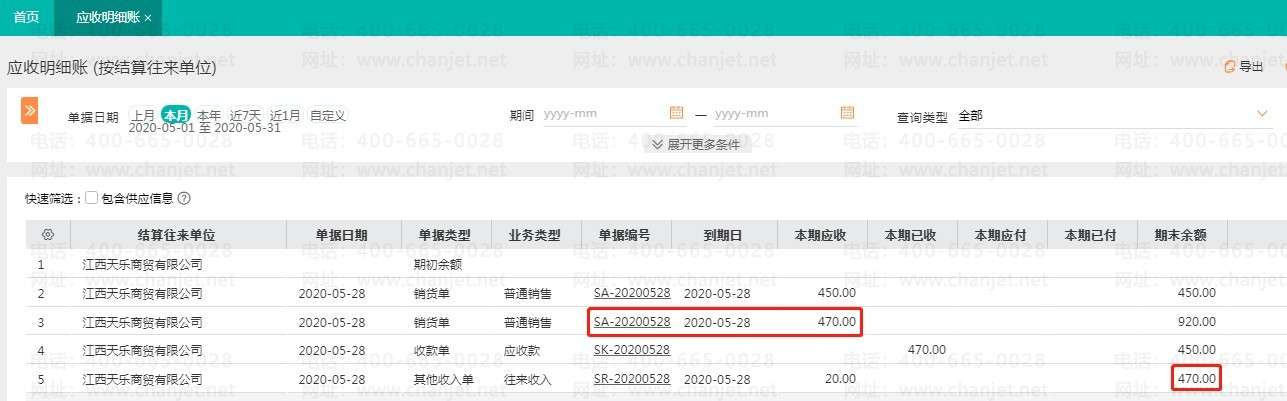Toggle the 包含供应信息 checkbox
Viewport: 1287px width, 401px height.
click(x=92, y=198)
